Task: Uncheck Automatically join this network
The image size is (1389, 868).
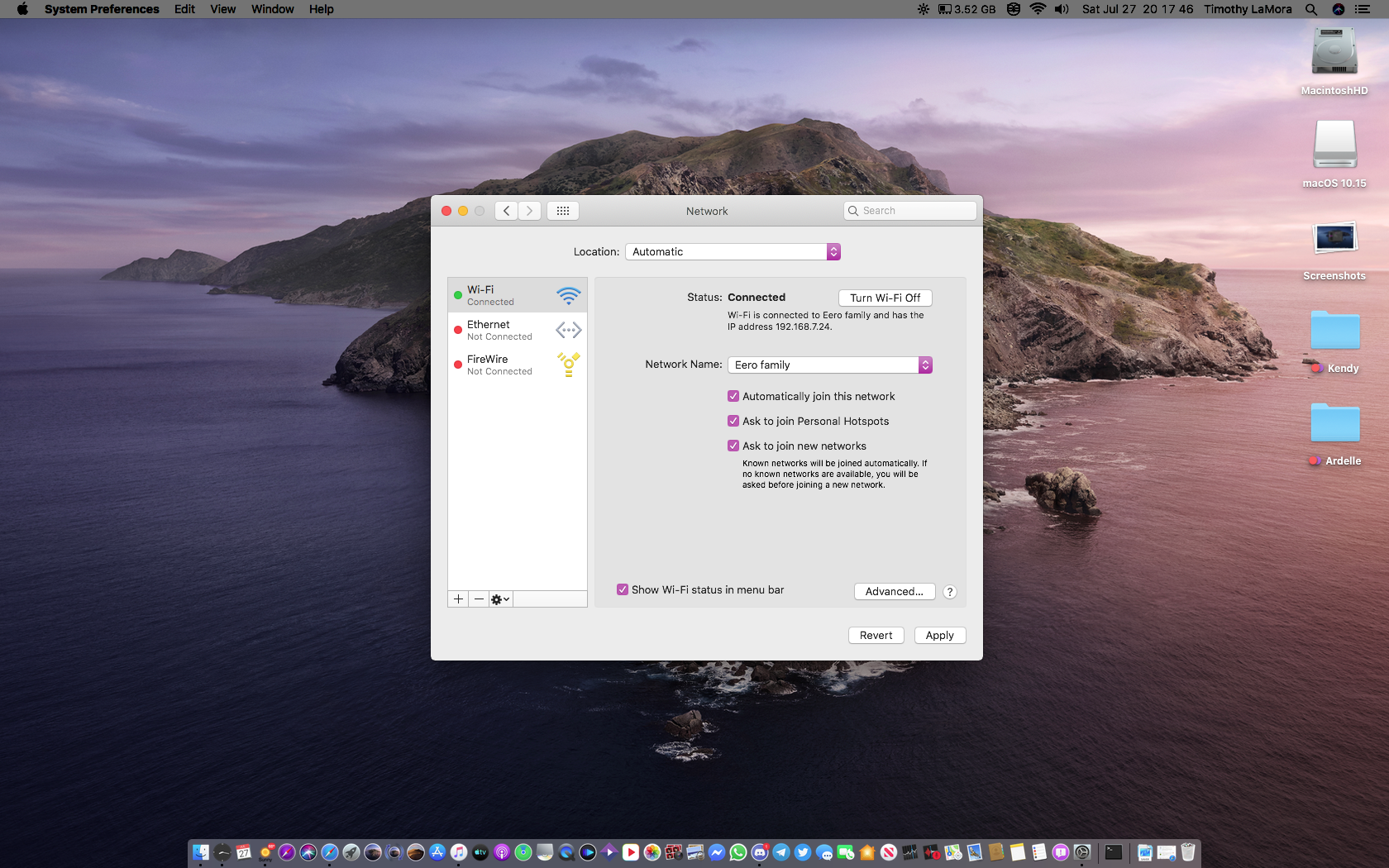Action: click(733, 396)
